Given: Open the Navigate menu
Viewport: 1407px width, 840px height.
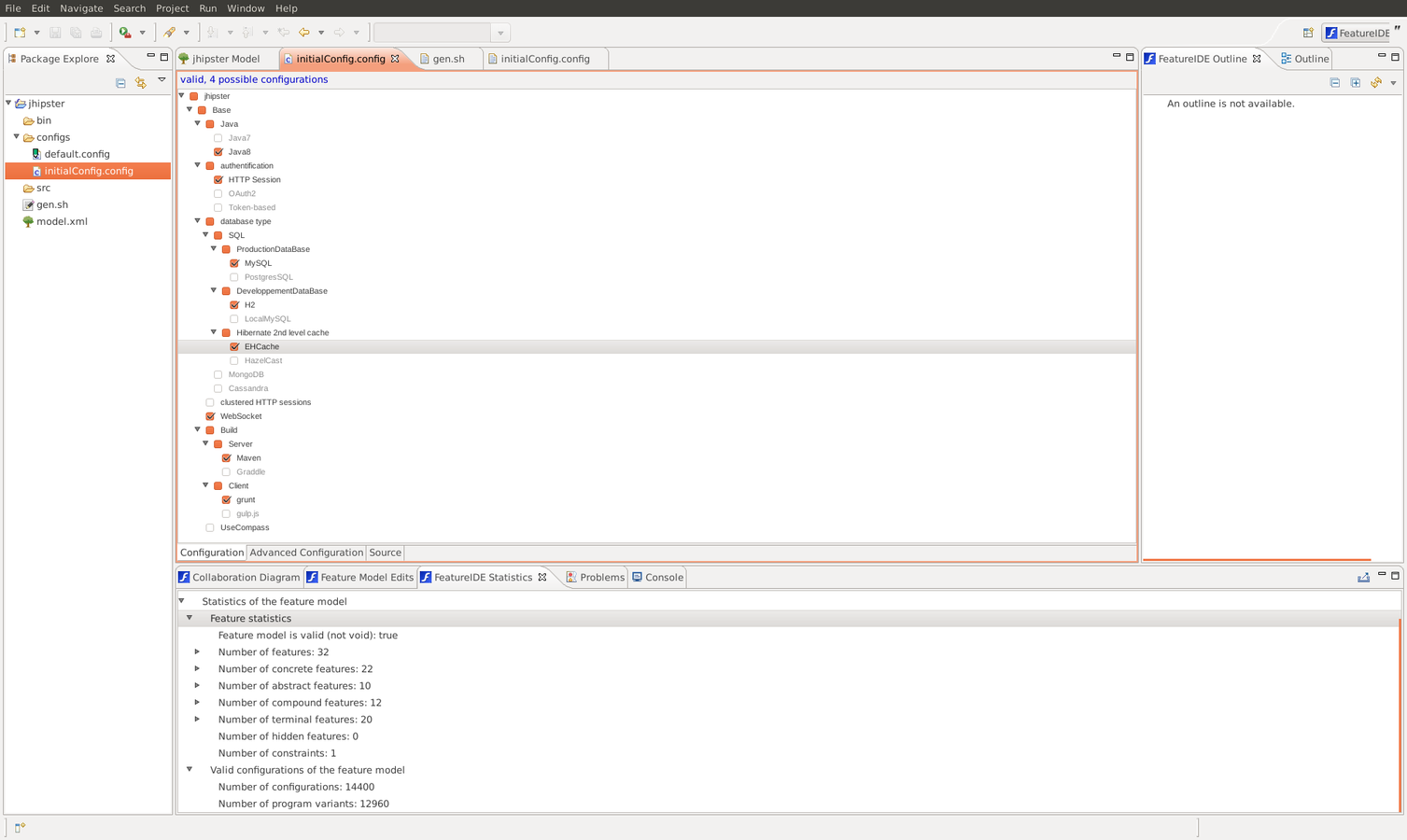Looking at the screenshot, I should pyautogui.click(x=81, y=8).
